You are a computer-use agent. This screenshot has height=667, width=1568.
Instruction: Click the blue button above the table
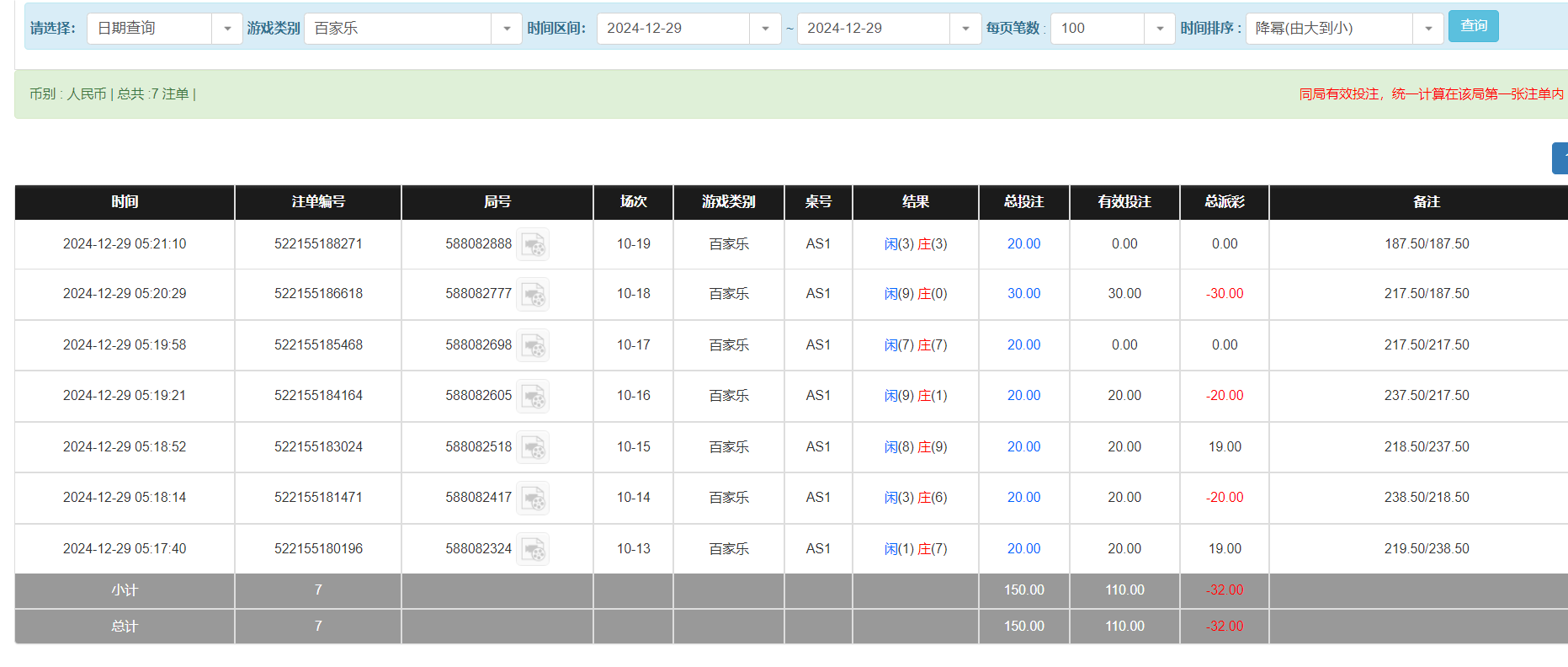1560,158
